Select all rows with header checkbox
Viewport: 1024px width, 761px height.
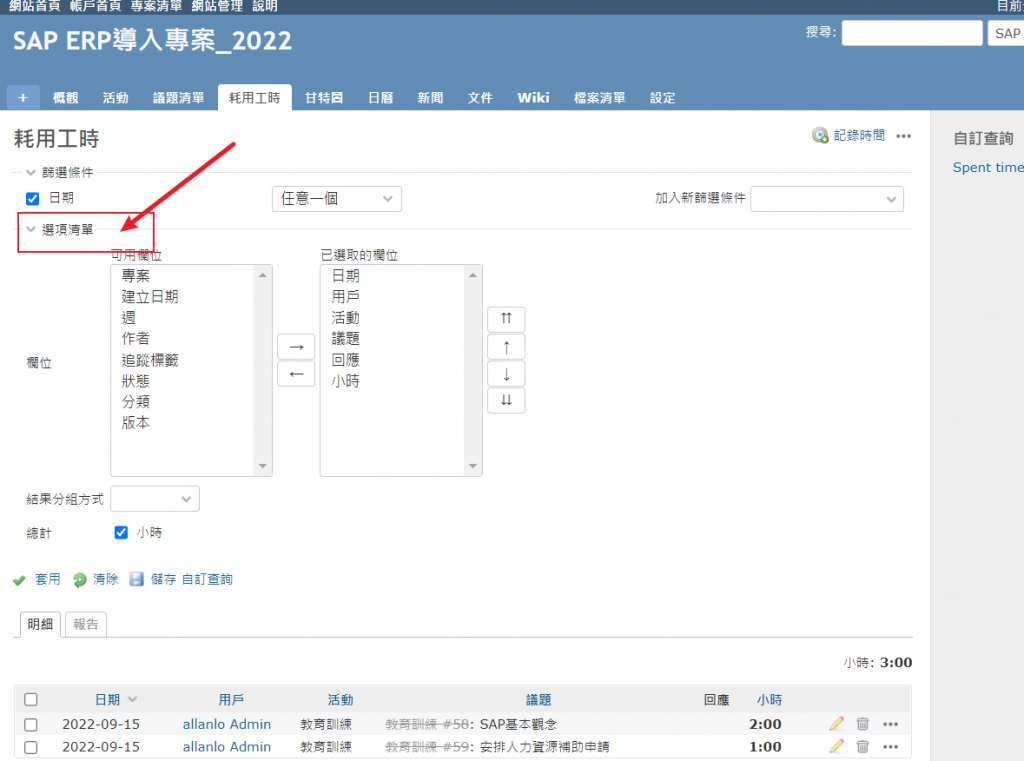click(31, 700)
